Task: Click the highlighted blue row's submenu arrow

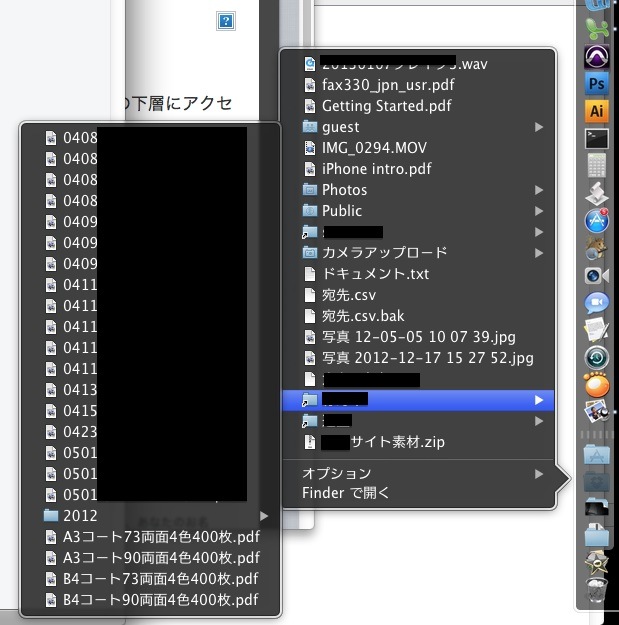Action: 539,400
